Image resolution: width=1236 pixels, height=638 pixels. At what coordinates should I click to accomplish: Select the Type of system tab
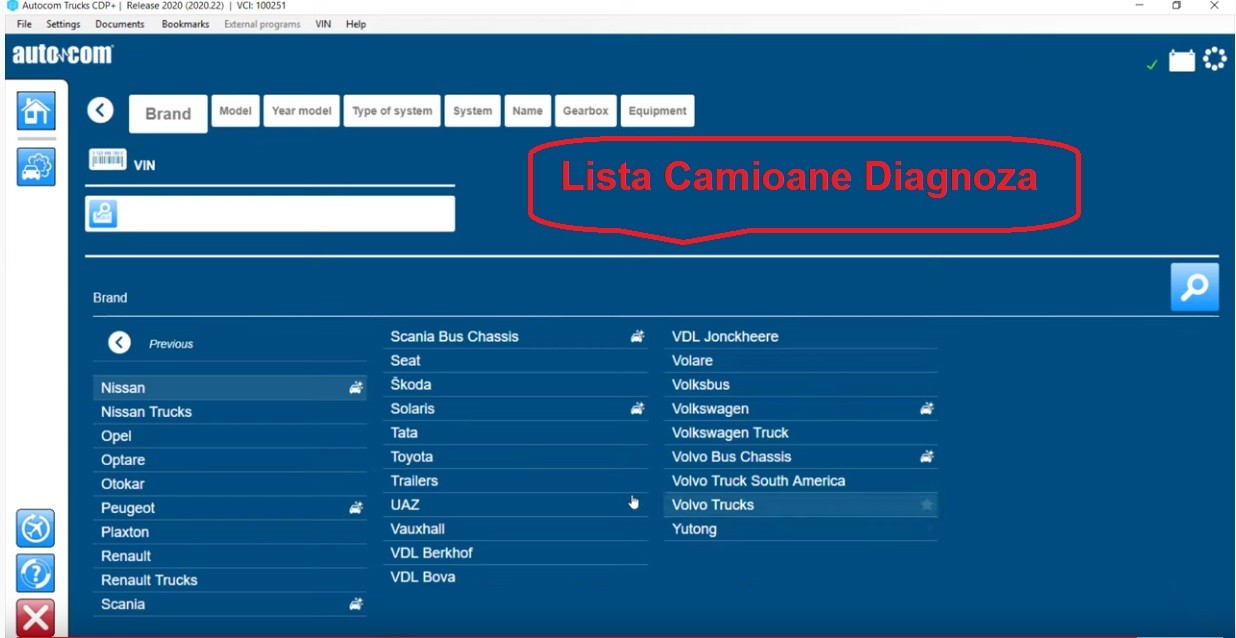pos(392,111)
